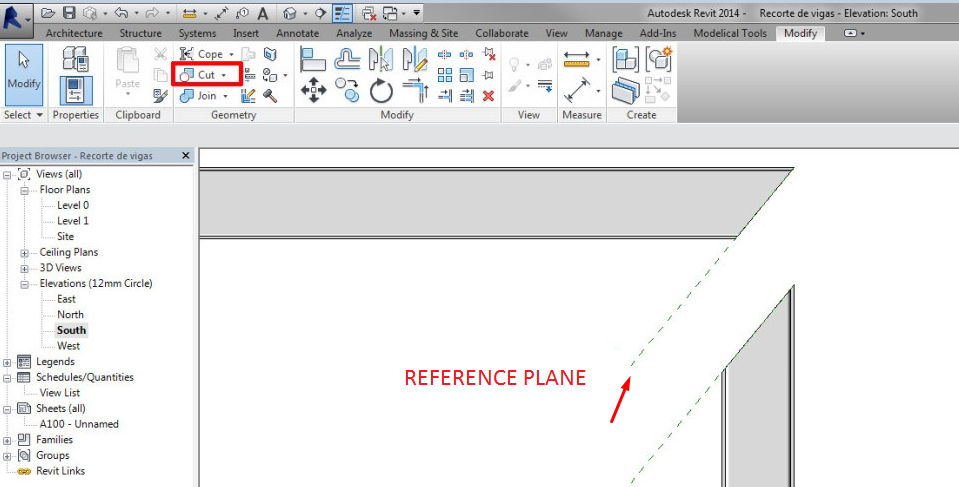Activate the Copy tool in Modify panel
959x487 pixels.
347,90
